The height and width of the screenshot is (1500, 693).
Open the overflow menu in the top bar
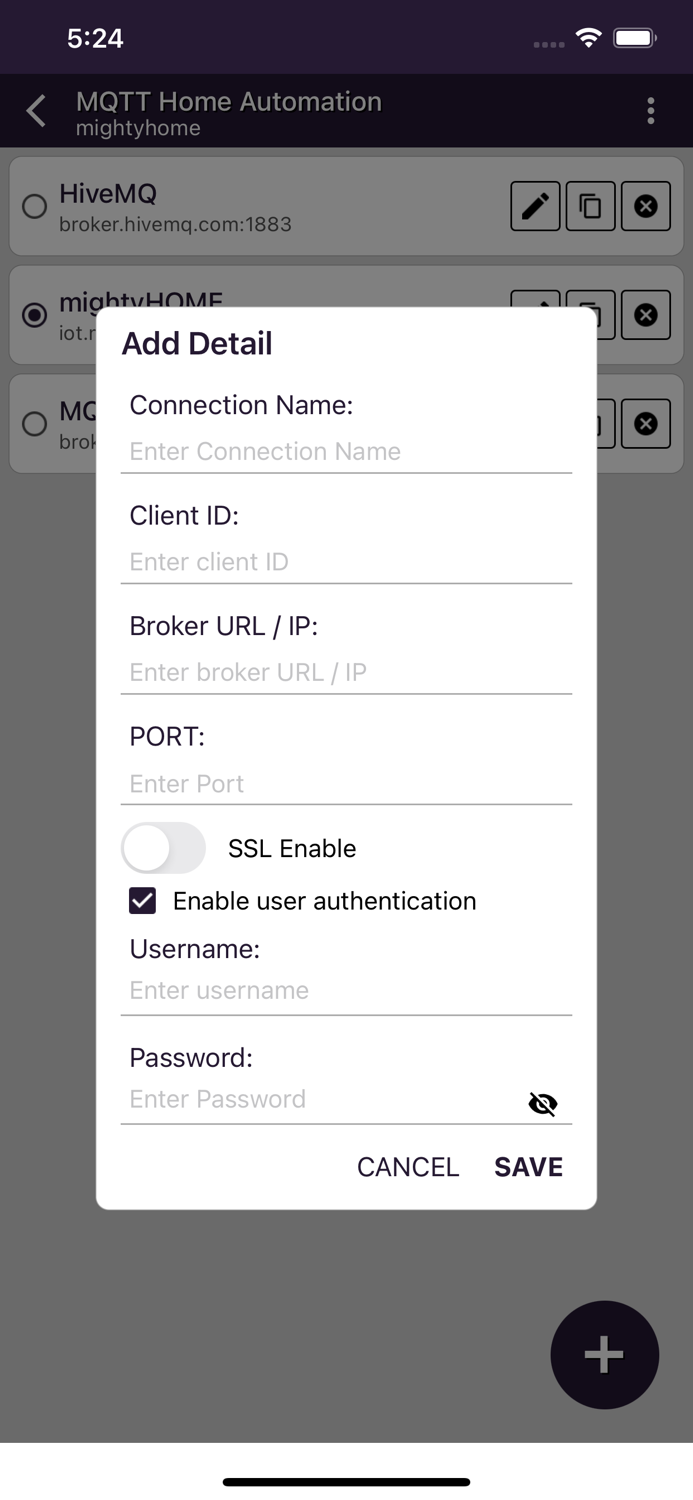pyautogui.click(x=651, y=110)
